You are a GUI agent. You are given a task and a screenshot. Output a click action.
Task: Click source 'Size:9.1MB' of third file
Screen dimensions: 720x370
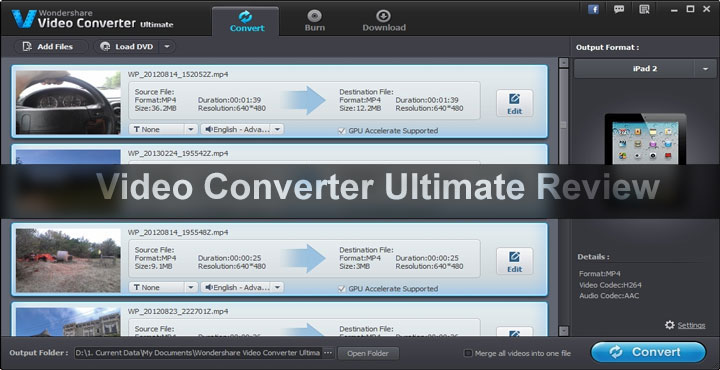(154, 267)
